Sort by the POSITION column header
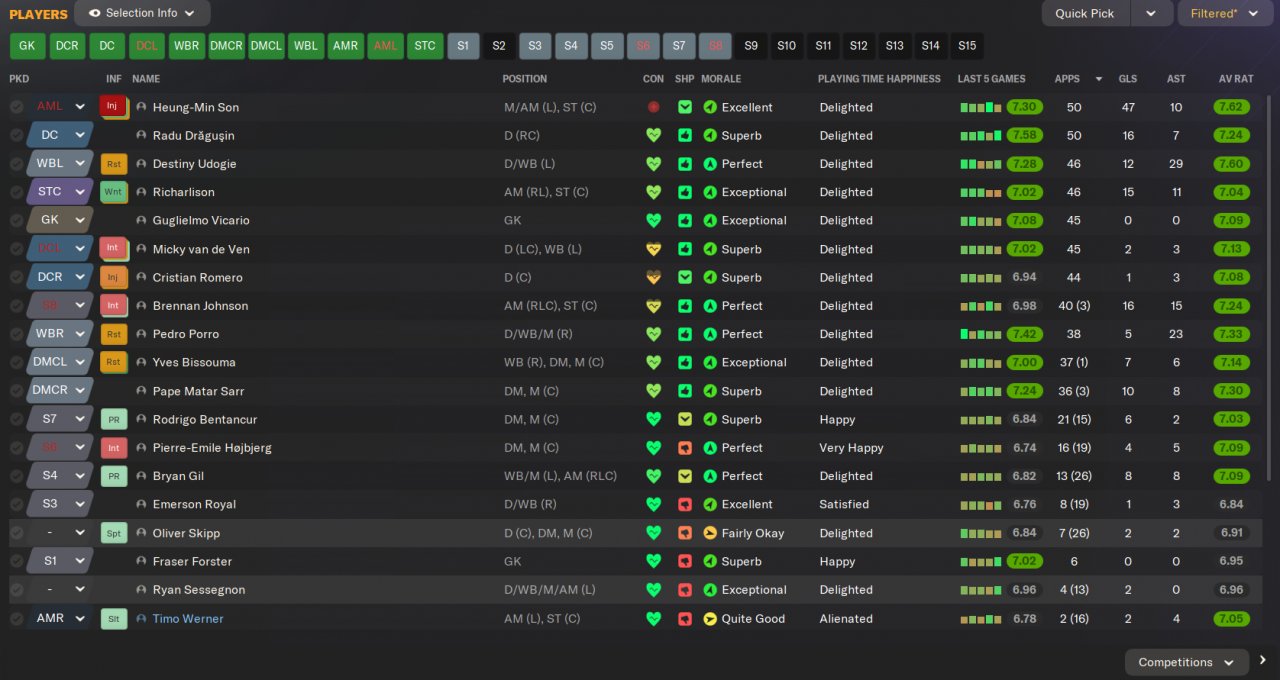Image resolution: width=1280 pixels, height=680 pixels. click(x=525, y=79)
